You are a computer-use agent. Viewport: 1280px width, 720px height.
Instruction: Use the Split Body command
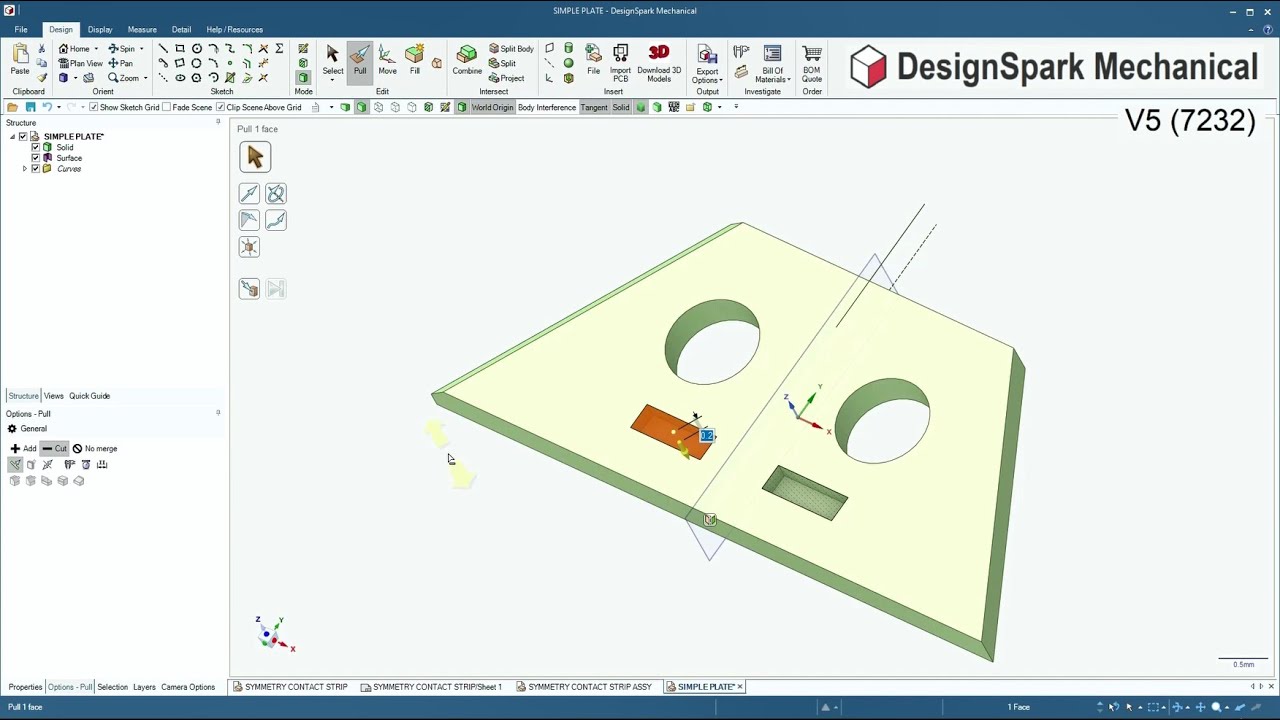(x=511, y=48)
